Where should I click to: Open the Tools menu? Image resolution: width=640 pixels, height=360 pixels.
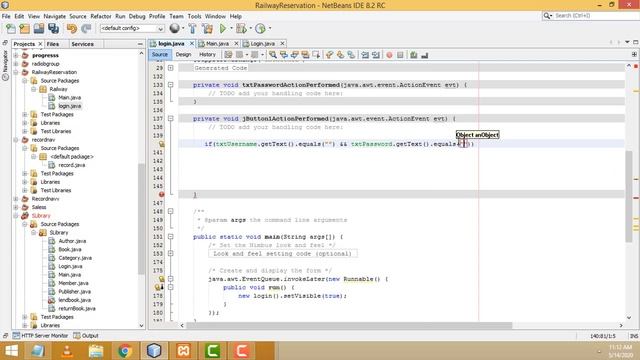[x=194, y=16]
